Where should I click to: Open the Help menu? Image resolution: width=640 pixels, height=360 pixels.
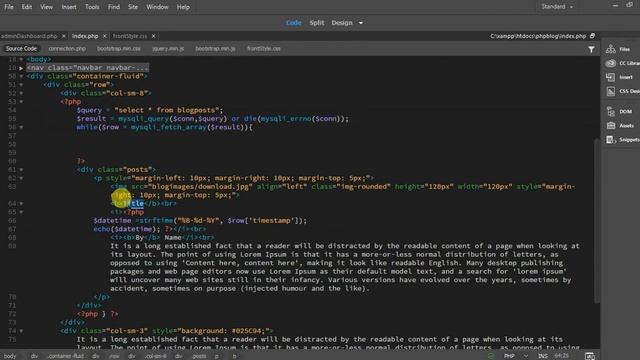pyautogui.click(x=183, y=7)
